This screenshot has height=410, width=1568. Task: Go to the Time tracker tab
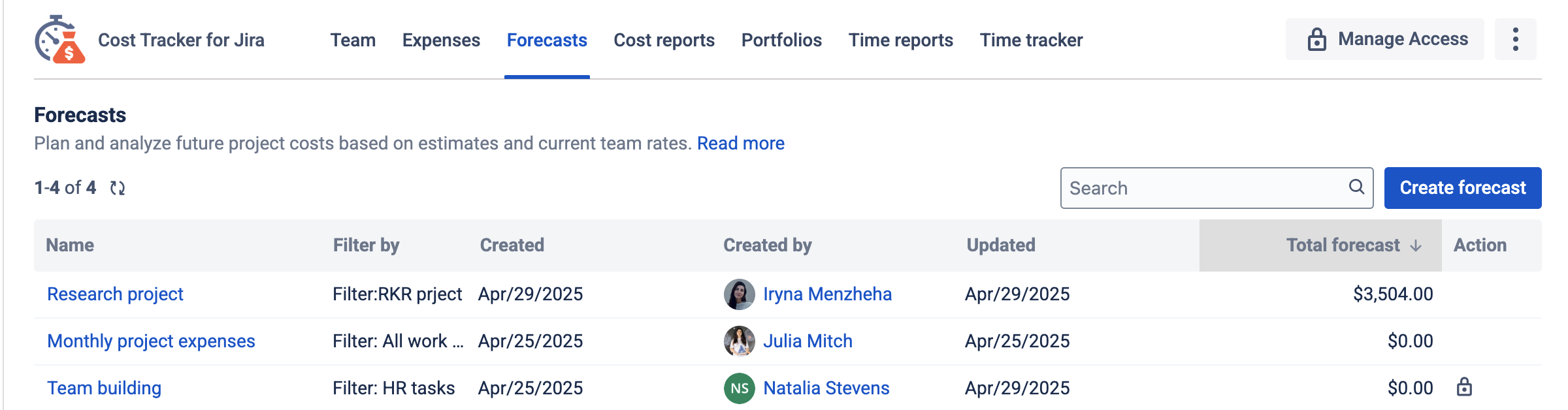click(1031, 40)
